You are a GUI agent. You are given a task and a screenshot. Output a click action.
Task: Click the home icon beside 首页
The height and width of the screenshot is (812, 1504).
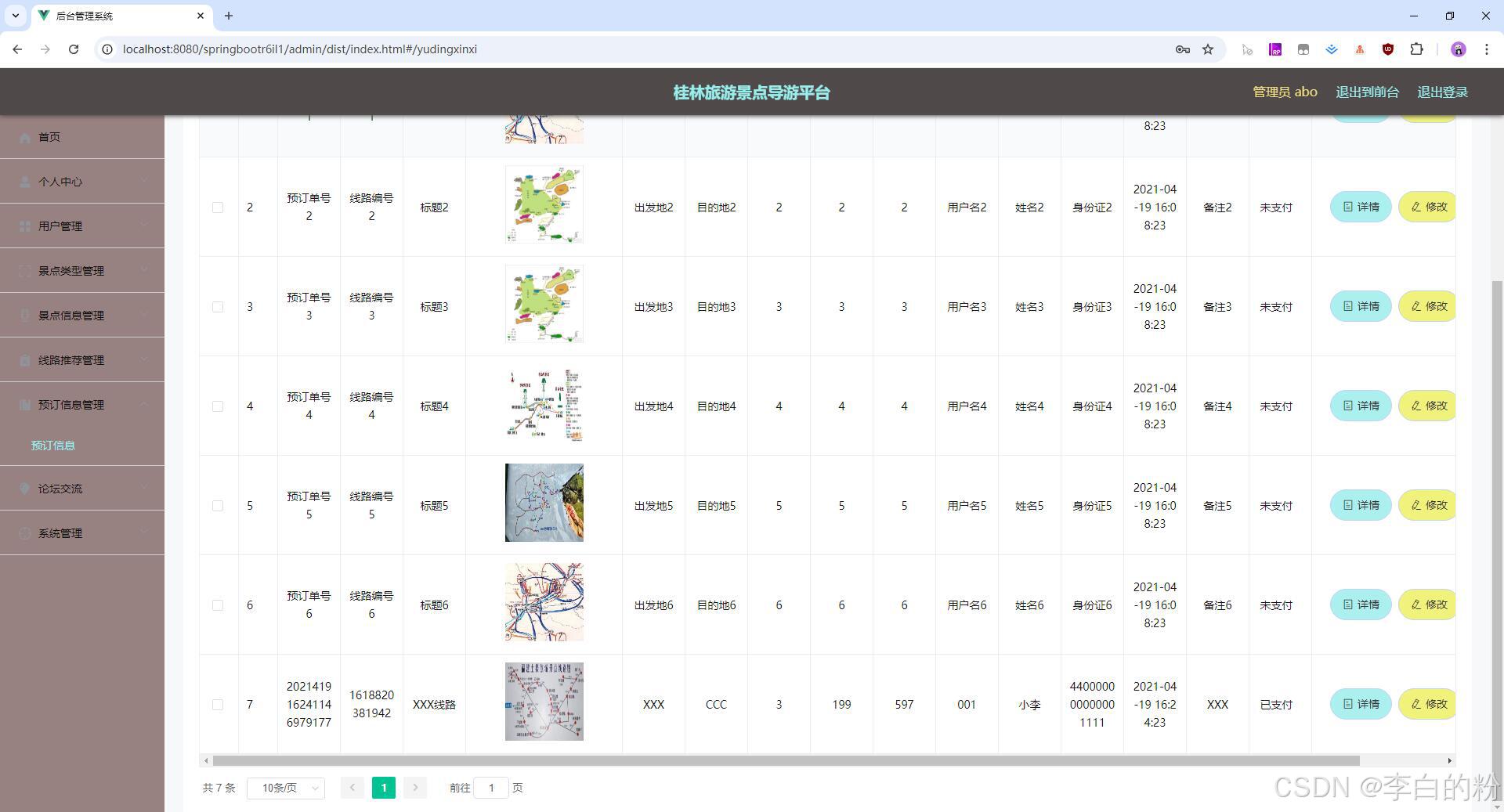25,137
